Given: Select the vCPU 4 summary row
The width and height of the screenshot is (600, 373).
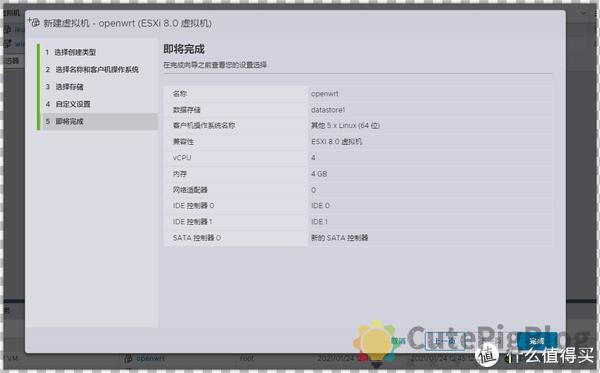Looking at the screenshot, I should click(358, 158).
